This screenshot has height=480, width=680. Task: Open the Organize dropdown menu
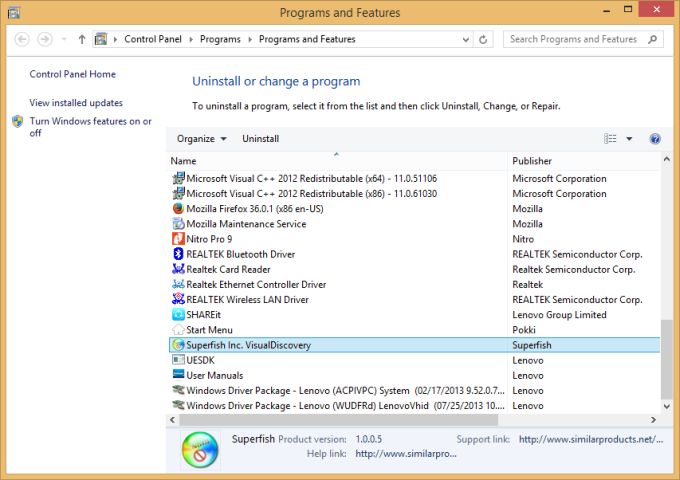(202, 139)
